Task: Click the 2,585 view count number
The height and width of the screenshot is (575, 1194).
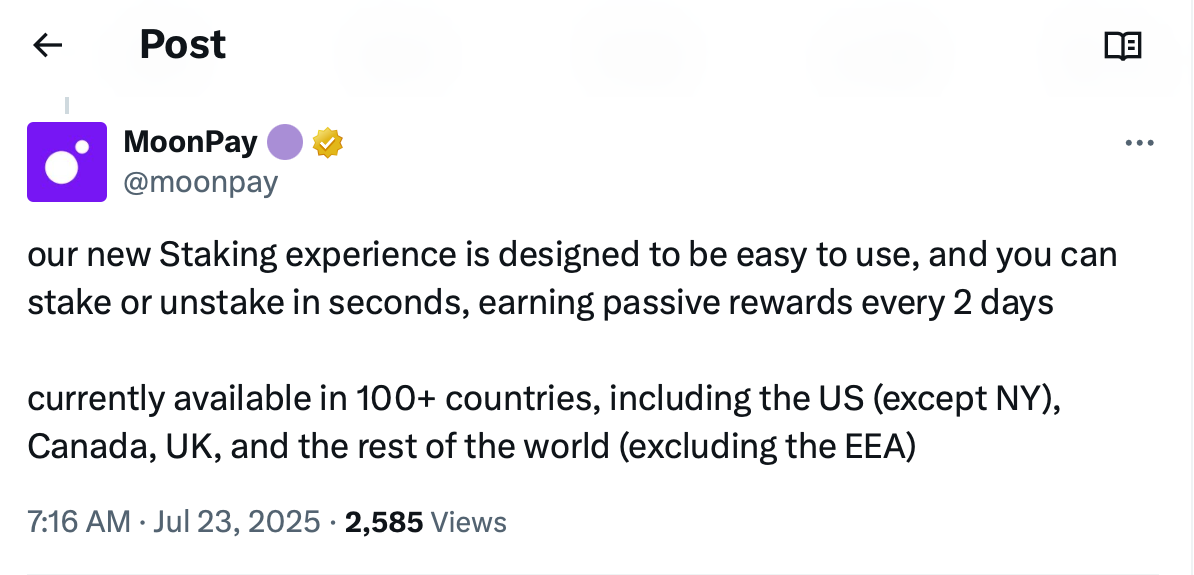Action: [x=384, y=521]
